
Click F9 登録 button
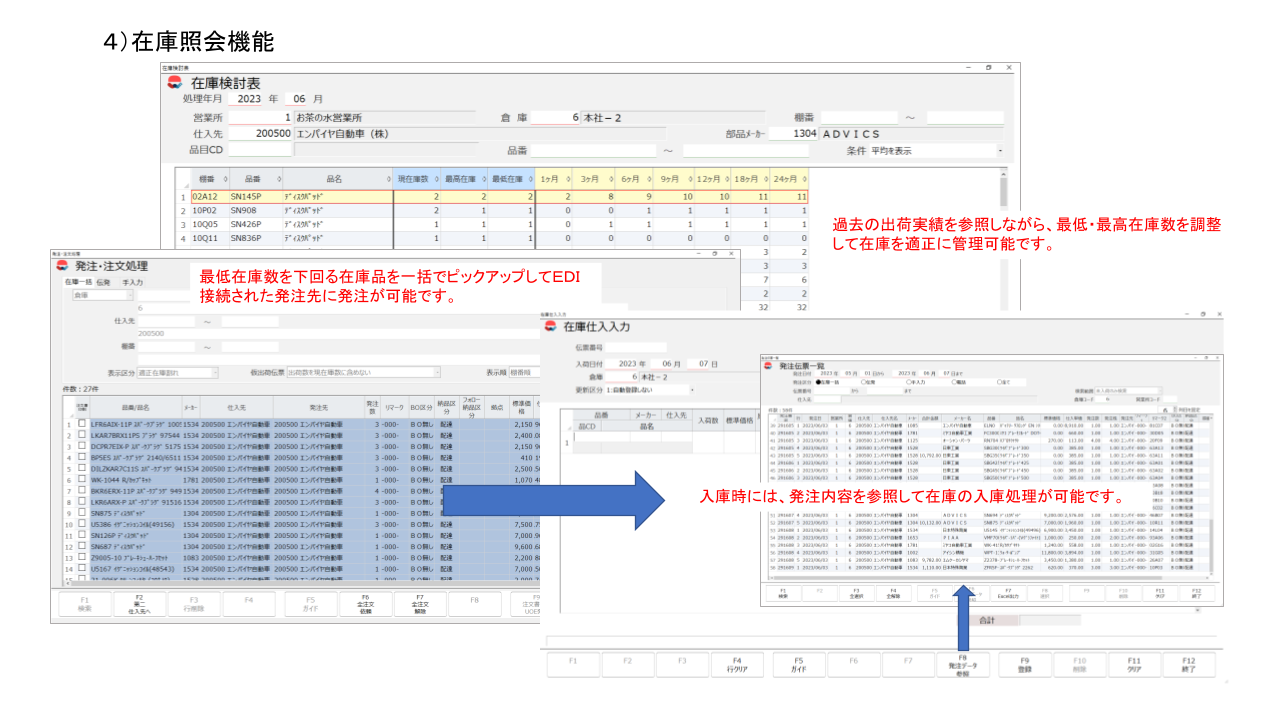pyautogui.click(x=1024, y=664)
